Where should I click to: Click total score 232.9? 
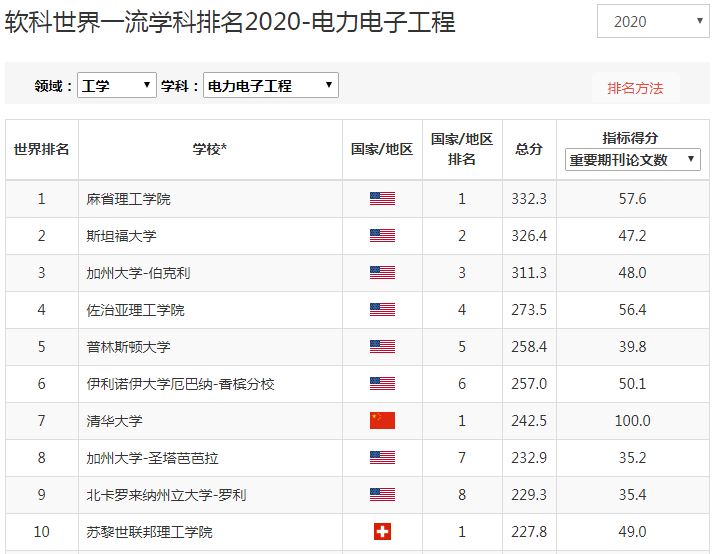click(x=529, y=457)
